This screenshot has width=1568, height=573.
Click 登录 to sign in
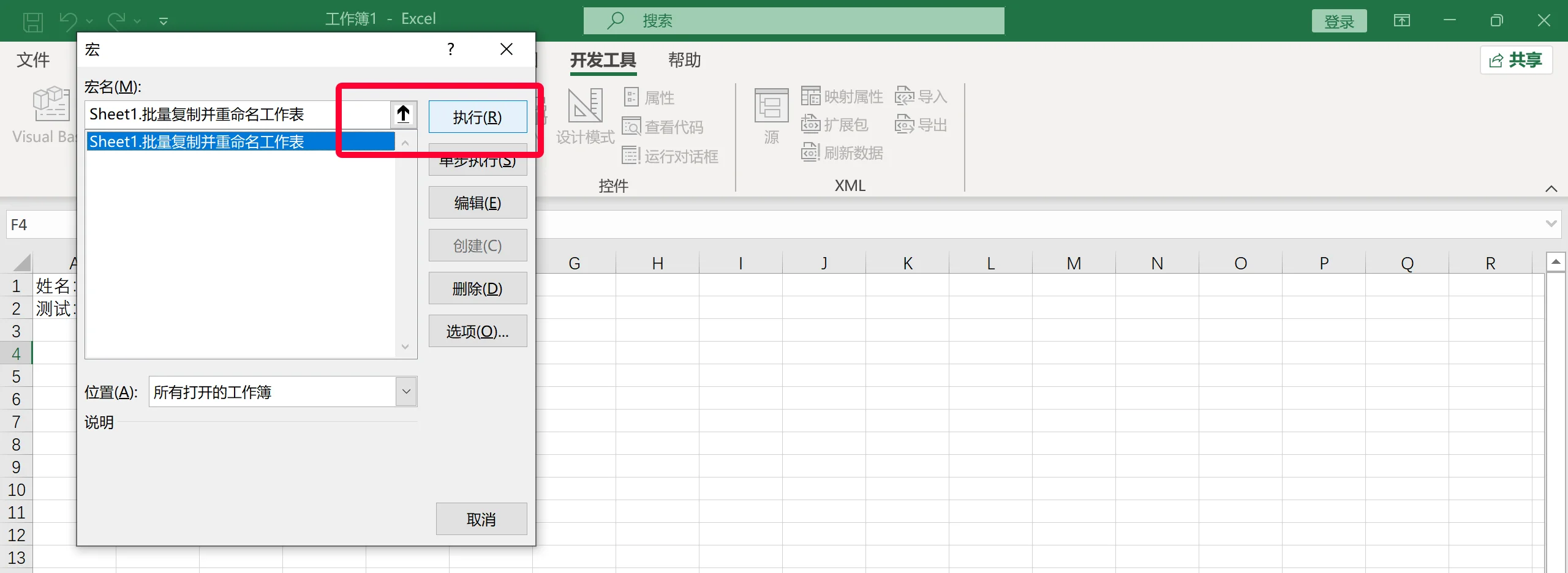(1339, 20)
